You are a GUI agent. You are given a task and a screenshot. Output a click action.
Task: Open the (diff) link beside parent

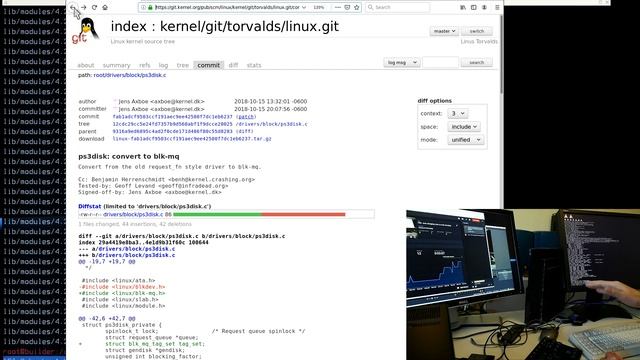click(x=244, y=131)
